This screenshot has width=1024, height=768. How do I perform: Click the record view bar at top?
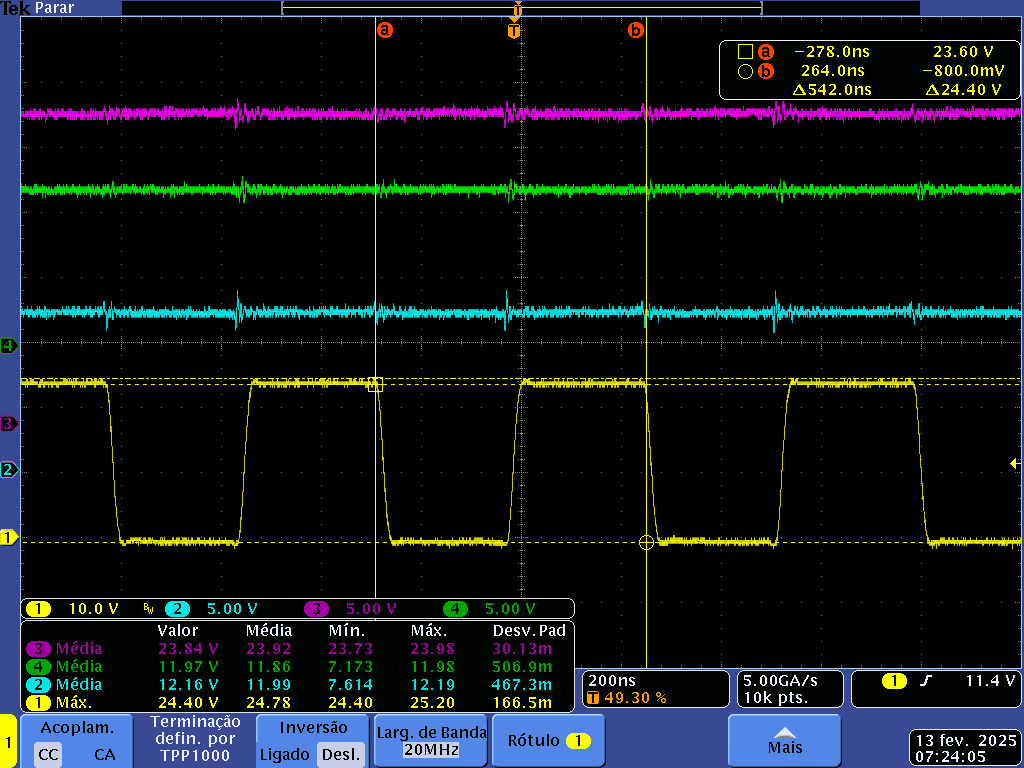coord(521,8)
